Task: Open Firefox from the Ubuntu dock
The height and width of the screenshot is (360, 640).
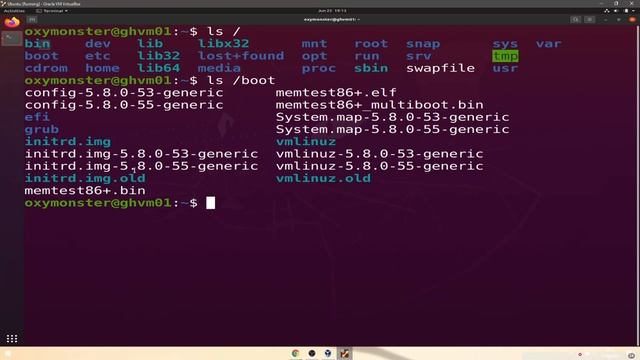Action: [x=11, y=22]
